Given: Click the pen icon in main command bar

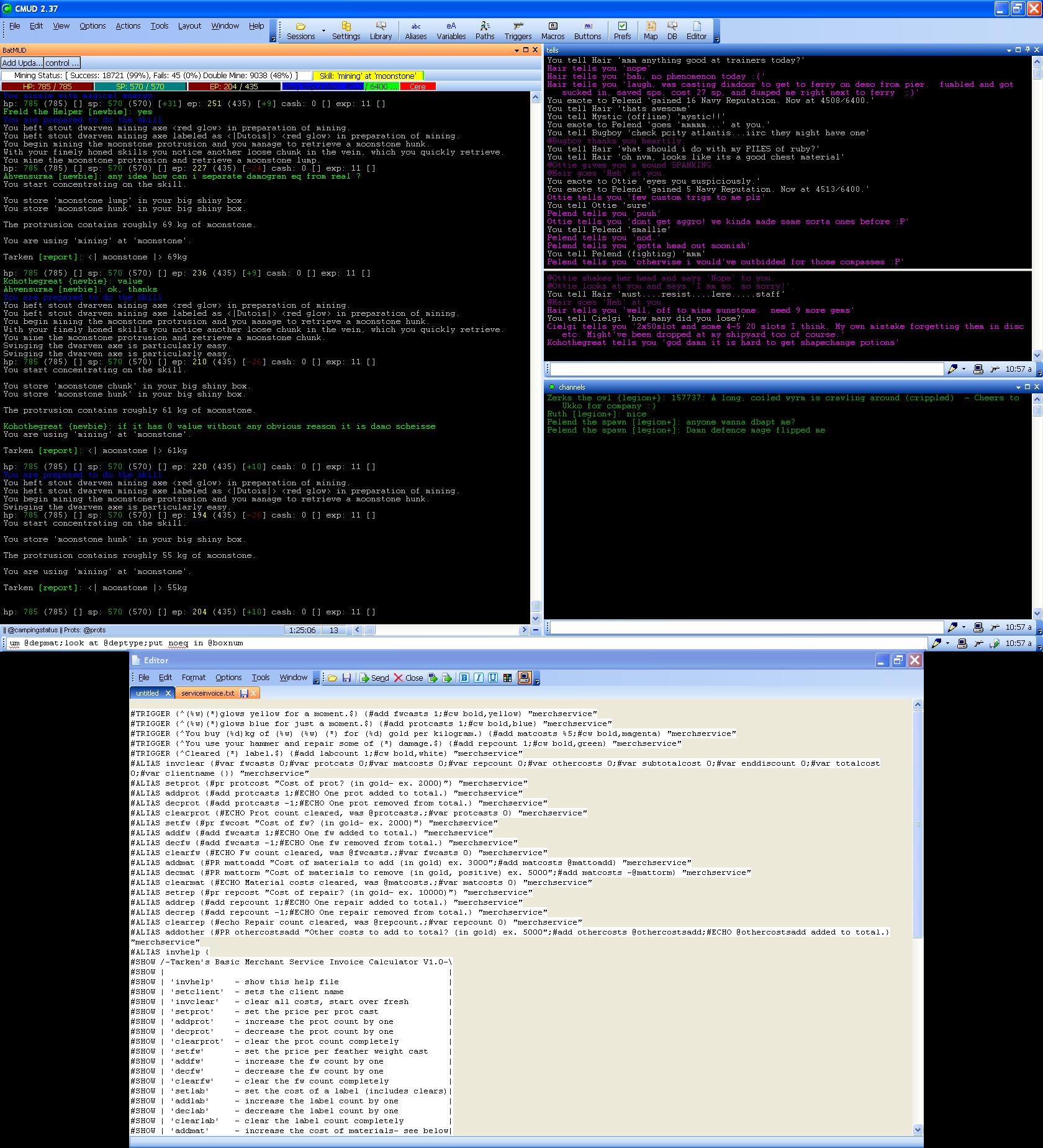Looking at the screenshot, I should pyautogui.click(x=936, y=644).
